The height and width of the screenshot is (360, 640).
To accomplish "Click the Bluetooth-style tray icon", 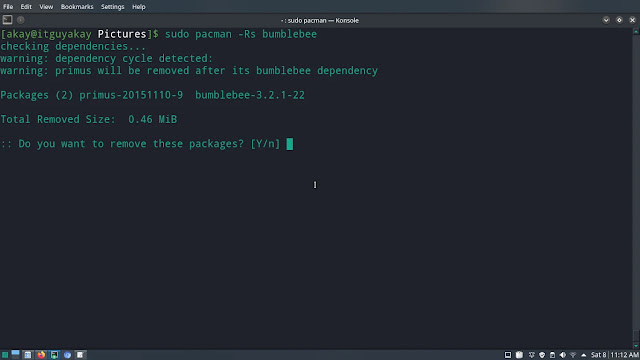I will [531, 355].
